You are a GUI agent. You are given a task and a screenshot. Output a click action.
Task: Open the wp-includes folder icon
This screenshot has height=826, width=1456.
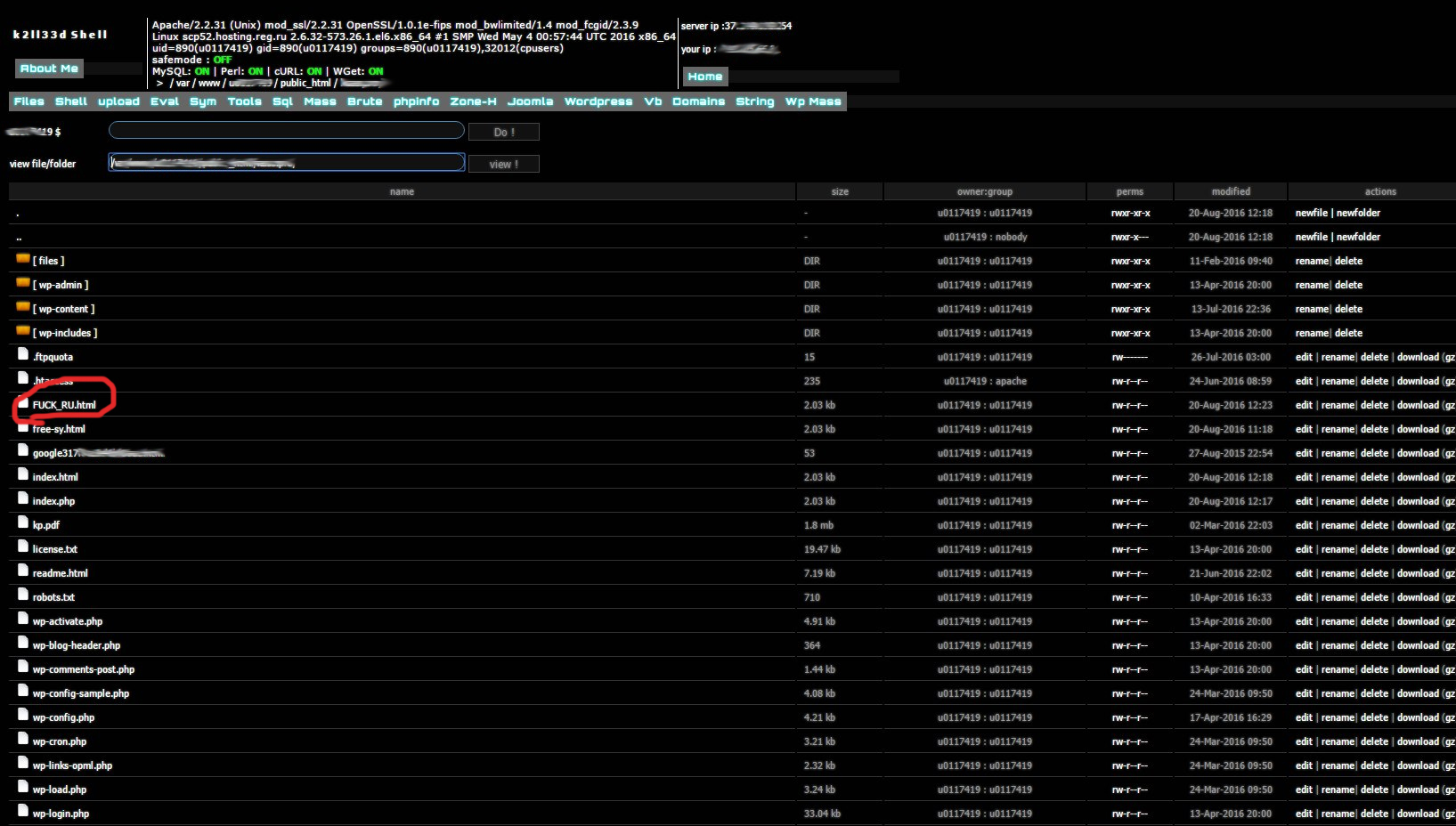[23, 331]
